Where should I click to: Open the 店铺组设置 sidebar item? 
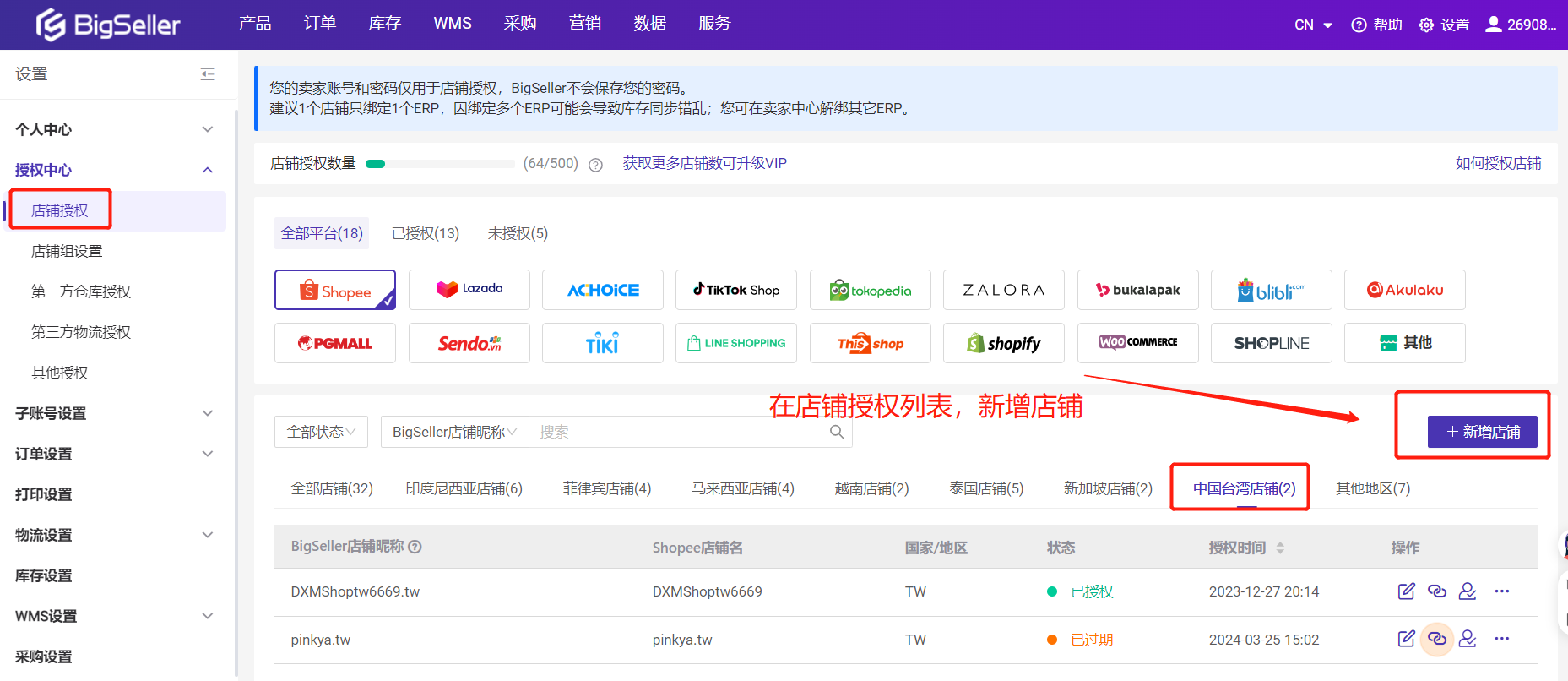[x=67, y=251]
